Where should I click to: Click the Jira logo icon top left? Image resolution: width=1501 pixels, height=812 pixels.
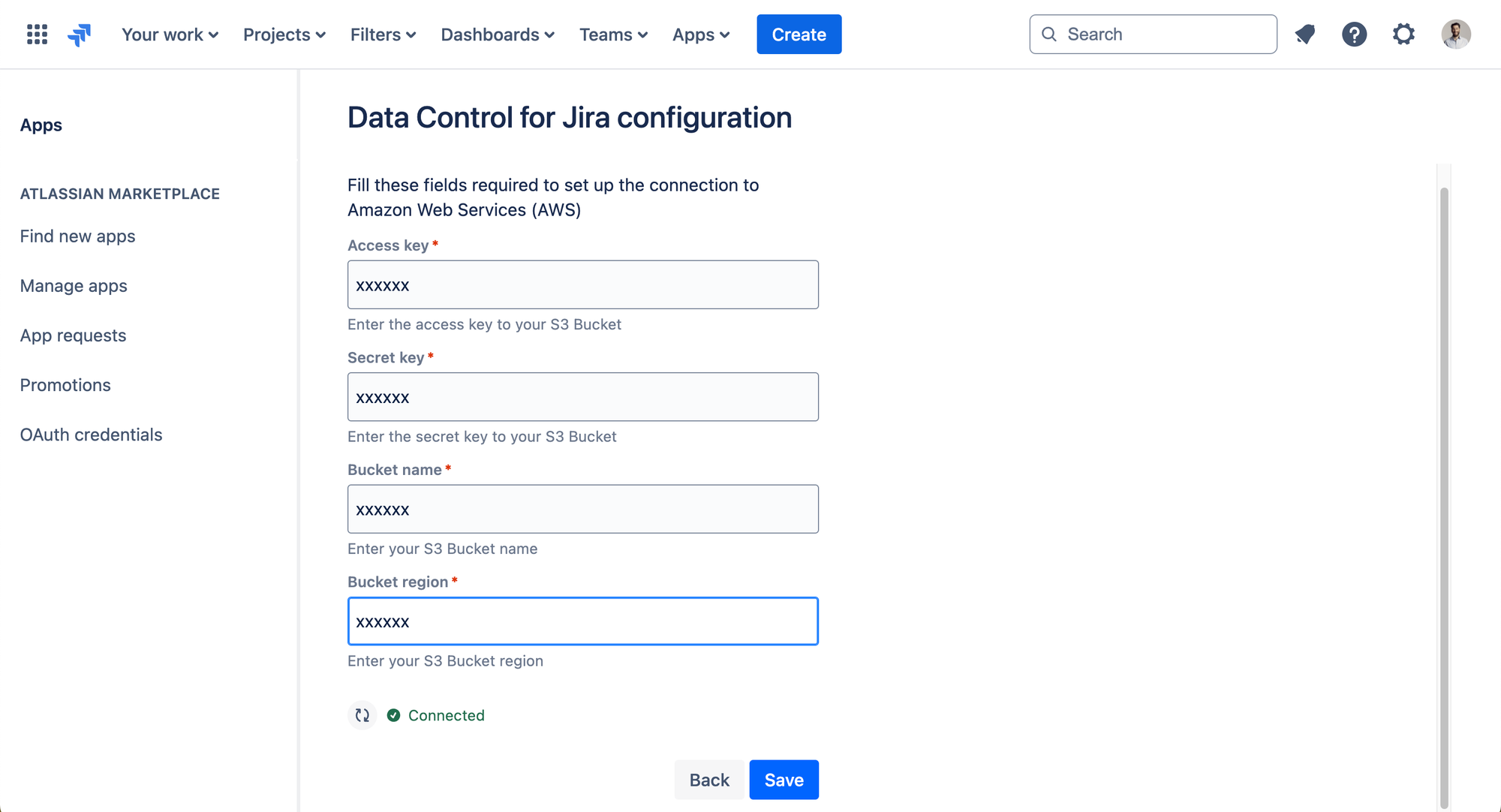click(80, 34)
